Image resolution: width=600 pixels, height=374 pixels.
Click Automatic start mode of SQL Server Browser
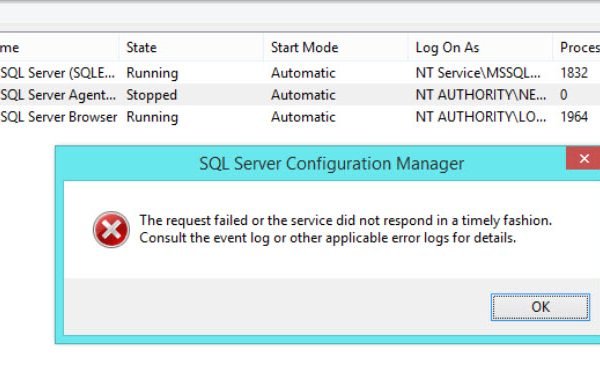click(x=303, y=117)
